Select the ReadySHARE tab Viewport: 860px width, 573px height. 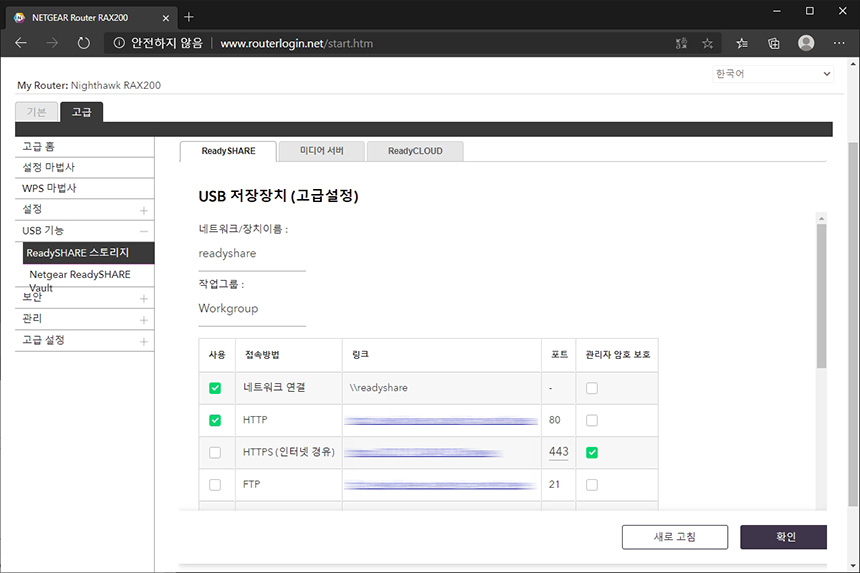(228, 151)
